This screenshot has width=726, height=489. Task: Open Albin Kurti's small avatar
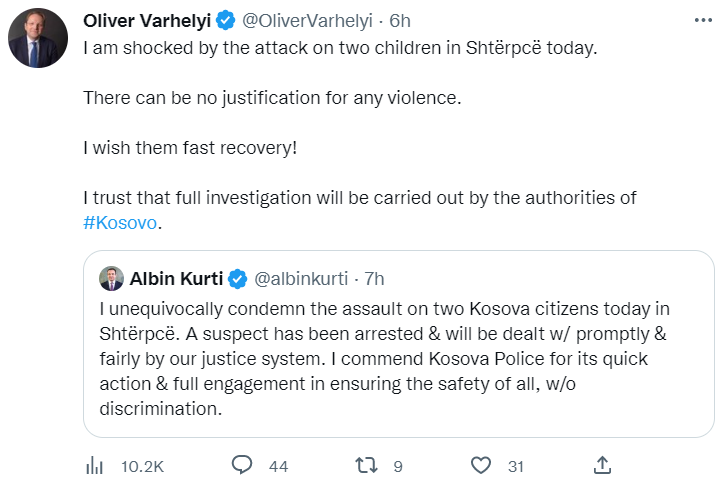click(110, 278)
